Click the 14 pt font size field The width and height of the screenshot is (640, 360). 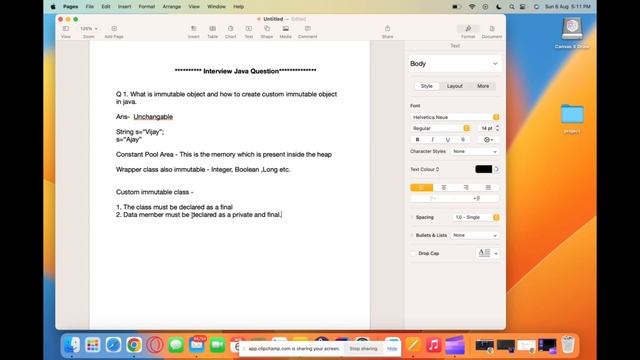pyautogui.click(x=486, y=128)
